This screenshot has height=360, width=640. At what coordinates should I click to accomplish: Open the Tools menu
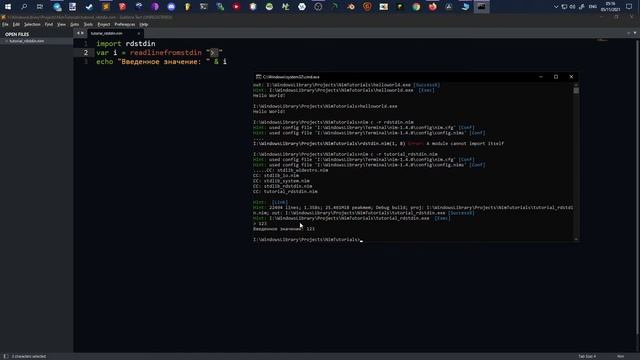click(x=88, y=24)
